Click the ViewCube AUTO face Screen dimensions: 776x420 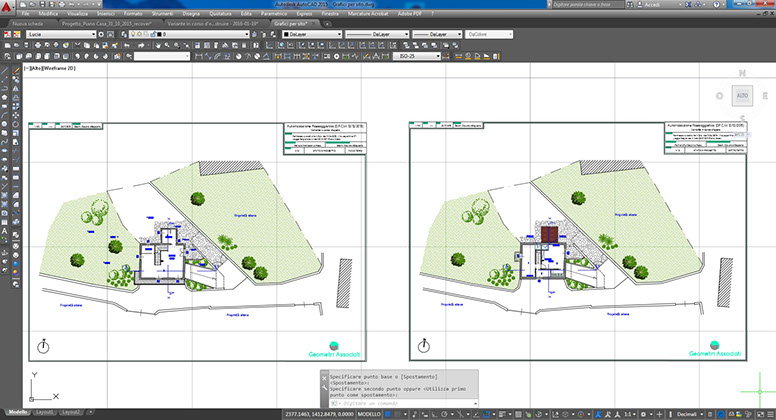[741, 95]
